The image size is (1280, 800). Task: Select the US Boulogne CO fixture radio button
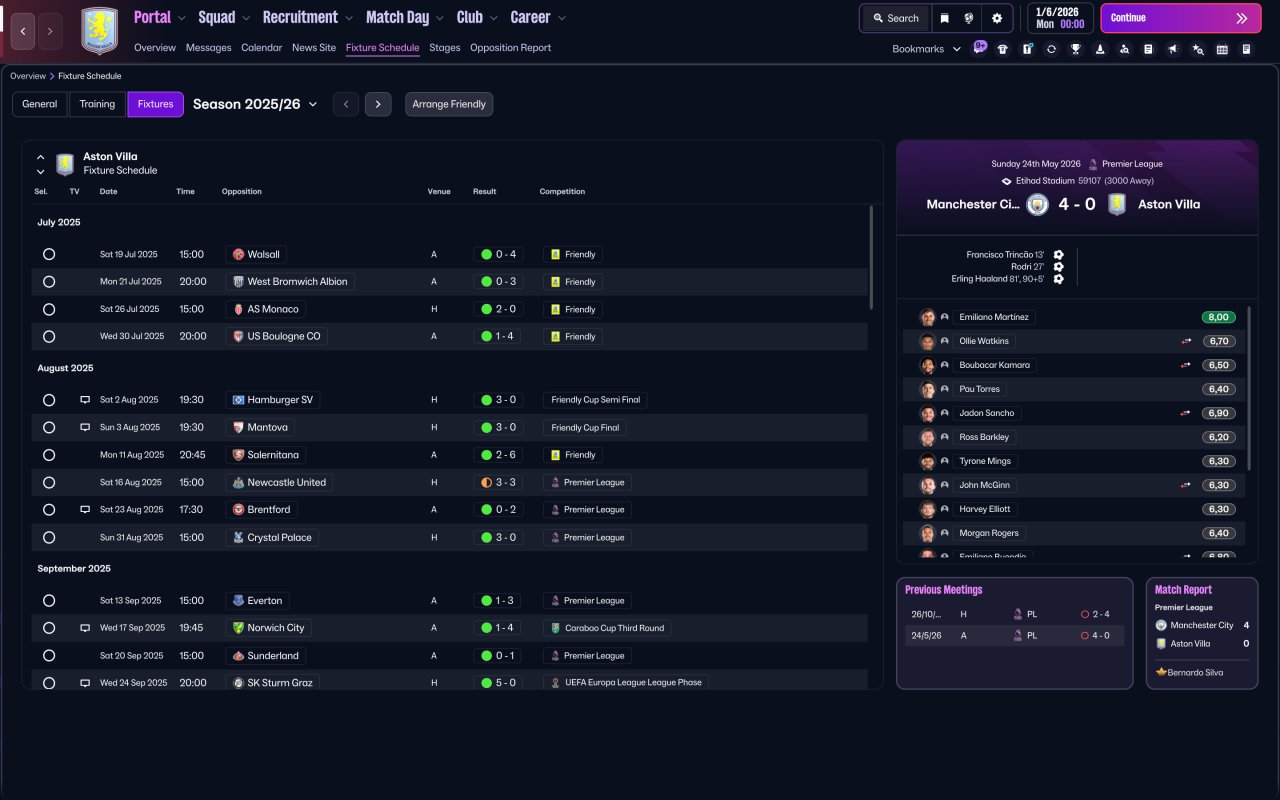pyautogui.click(x=49, y=337)
